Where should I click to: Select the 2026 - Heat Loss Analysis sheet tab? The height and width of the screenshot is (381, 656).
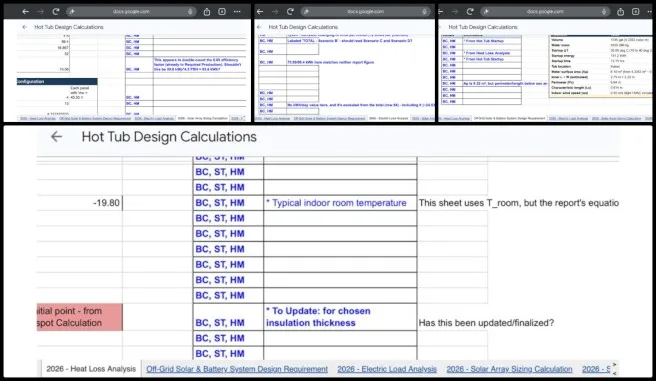click(91, 369)
